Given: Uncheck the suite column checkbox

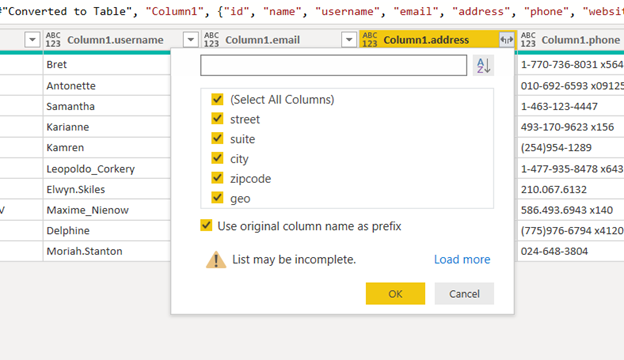Looking at the screenshot, I should pyautogui.click(x=217, y=138).
